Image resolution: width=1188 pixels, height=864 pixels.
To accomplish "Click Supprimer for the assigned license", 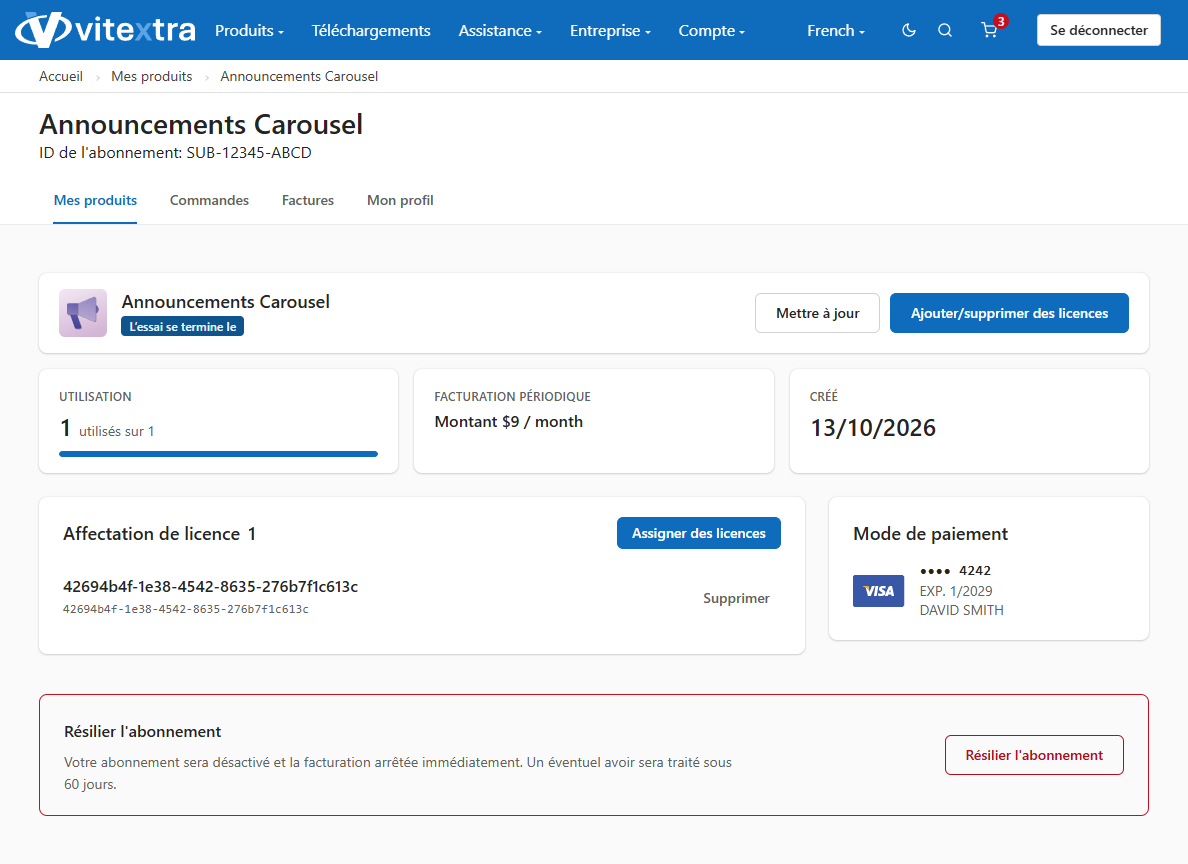I will [736, 598].
